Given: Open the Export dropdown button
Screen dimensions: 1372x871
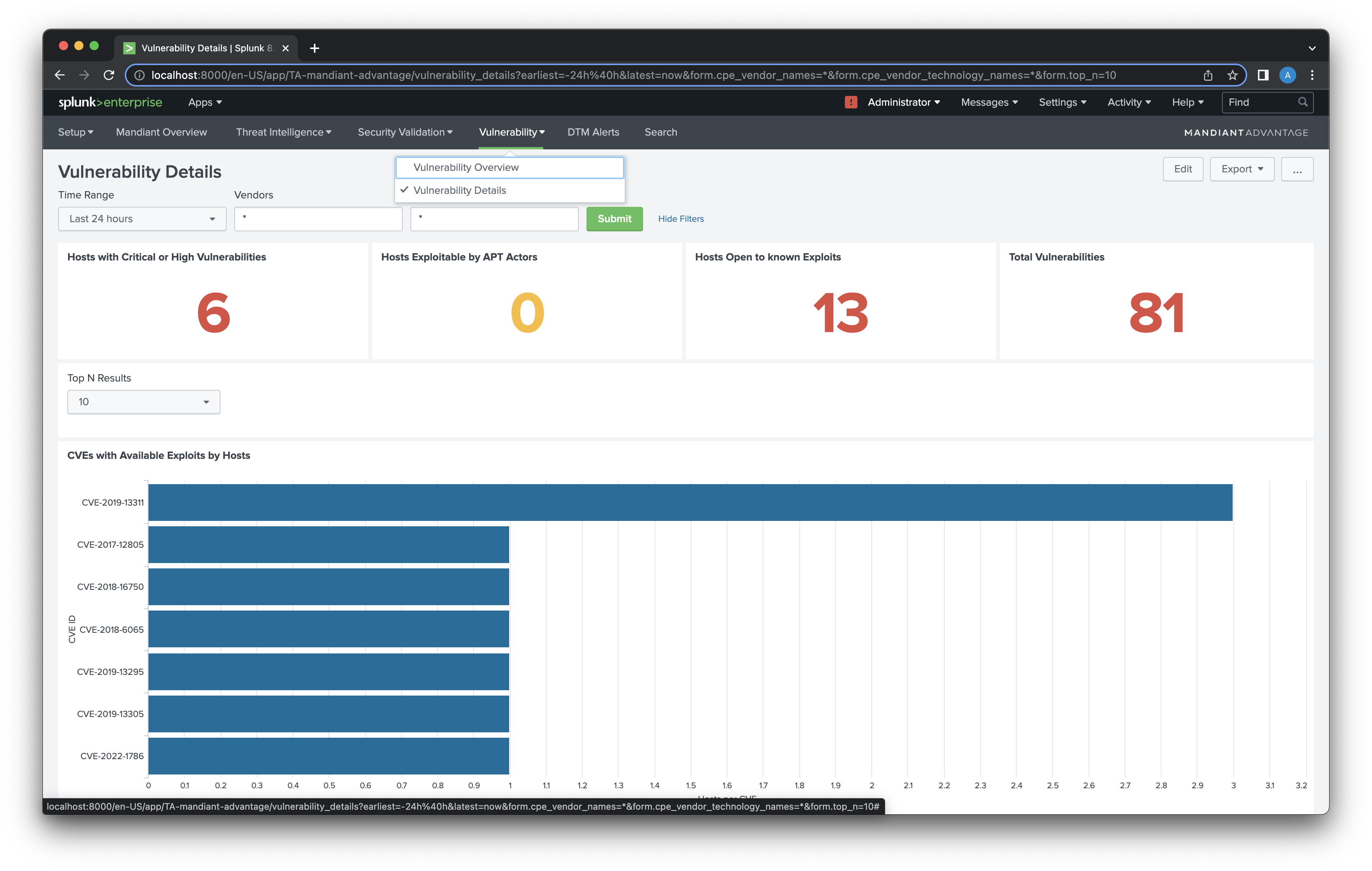Looking at the screenshot, I should coord(1241,169).
